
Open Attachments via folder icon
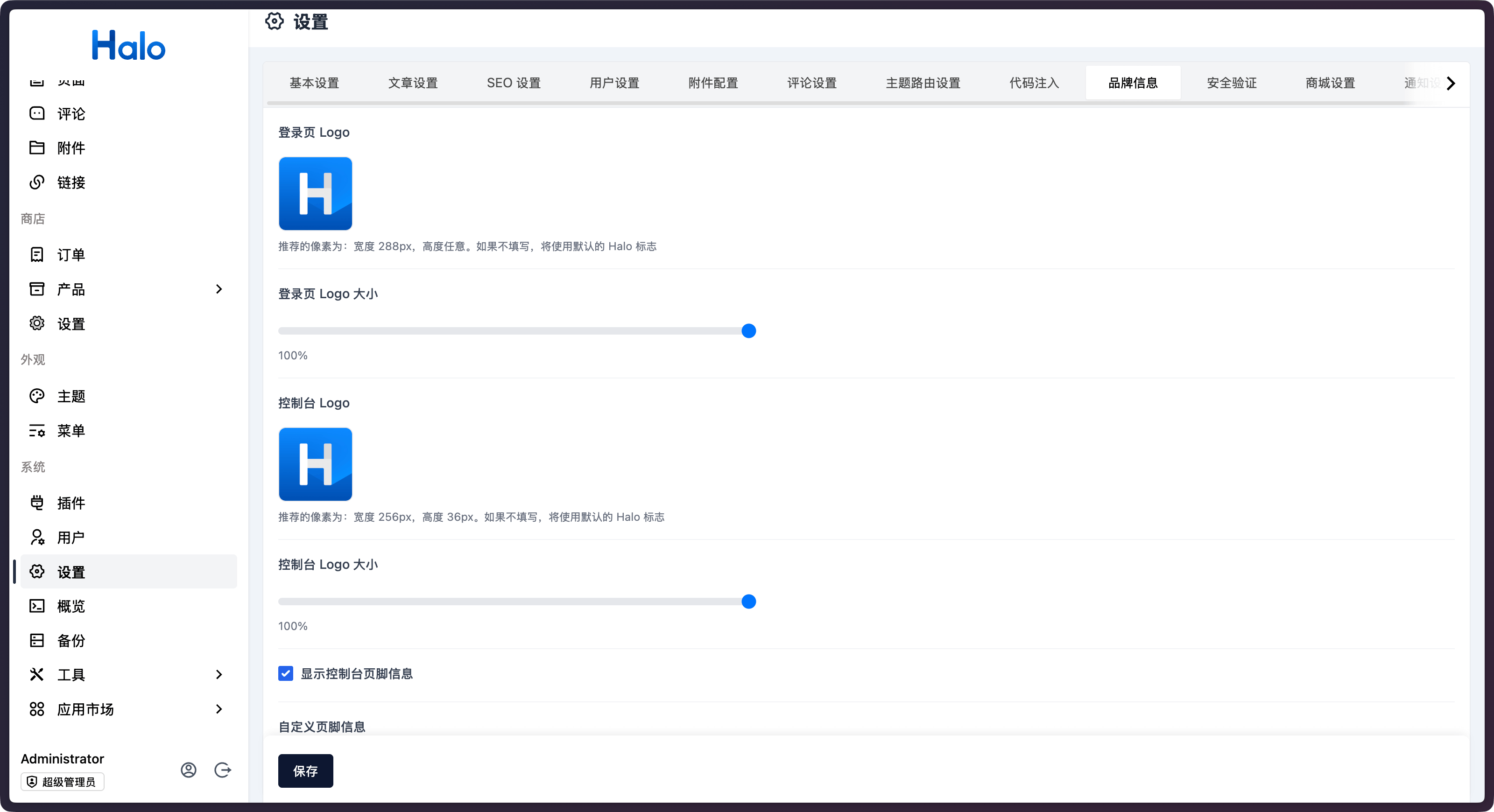[37, 148]
